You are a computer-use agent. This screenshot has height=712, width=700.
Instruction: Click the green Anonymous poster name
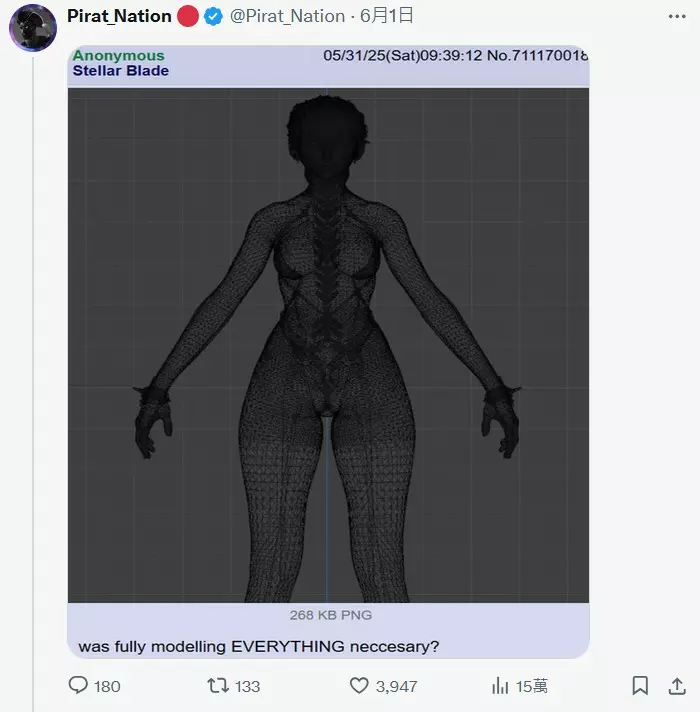118,56
